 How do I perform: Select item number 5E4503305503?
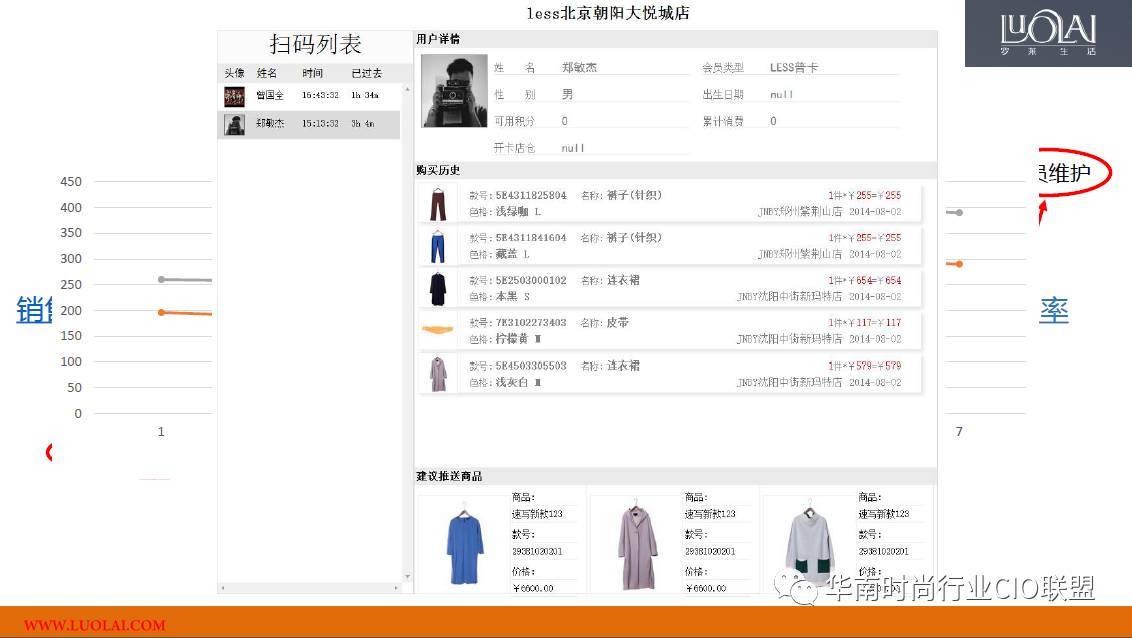(531, 366)
